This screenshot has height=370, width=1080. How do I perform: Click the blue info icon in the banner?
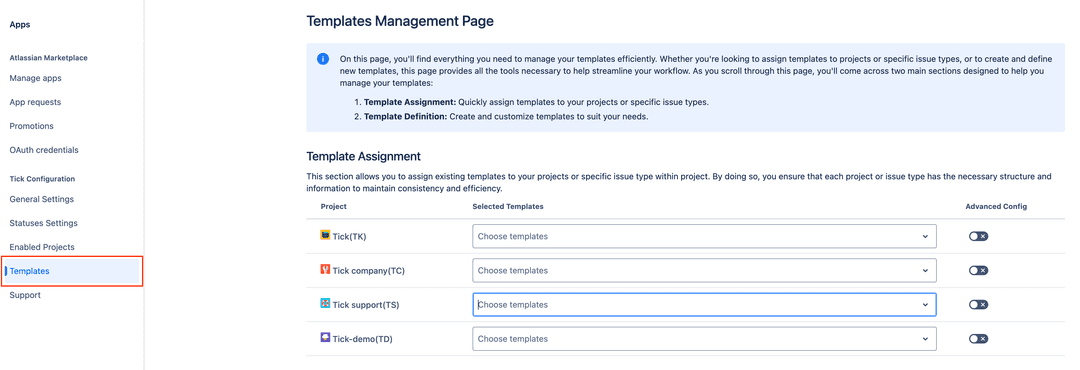point(322,59)
